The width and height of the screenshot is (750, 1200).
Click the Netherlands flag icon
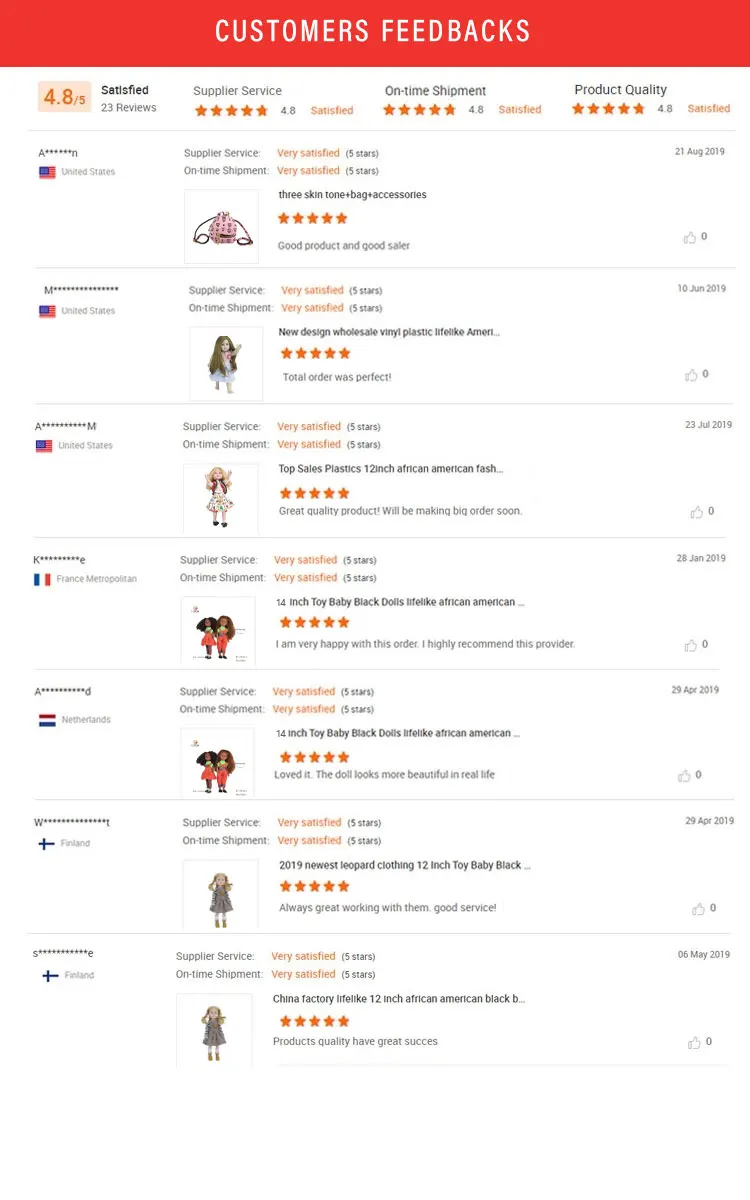tap(47, 720)
